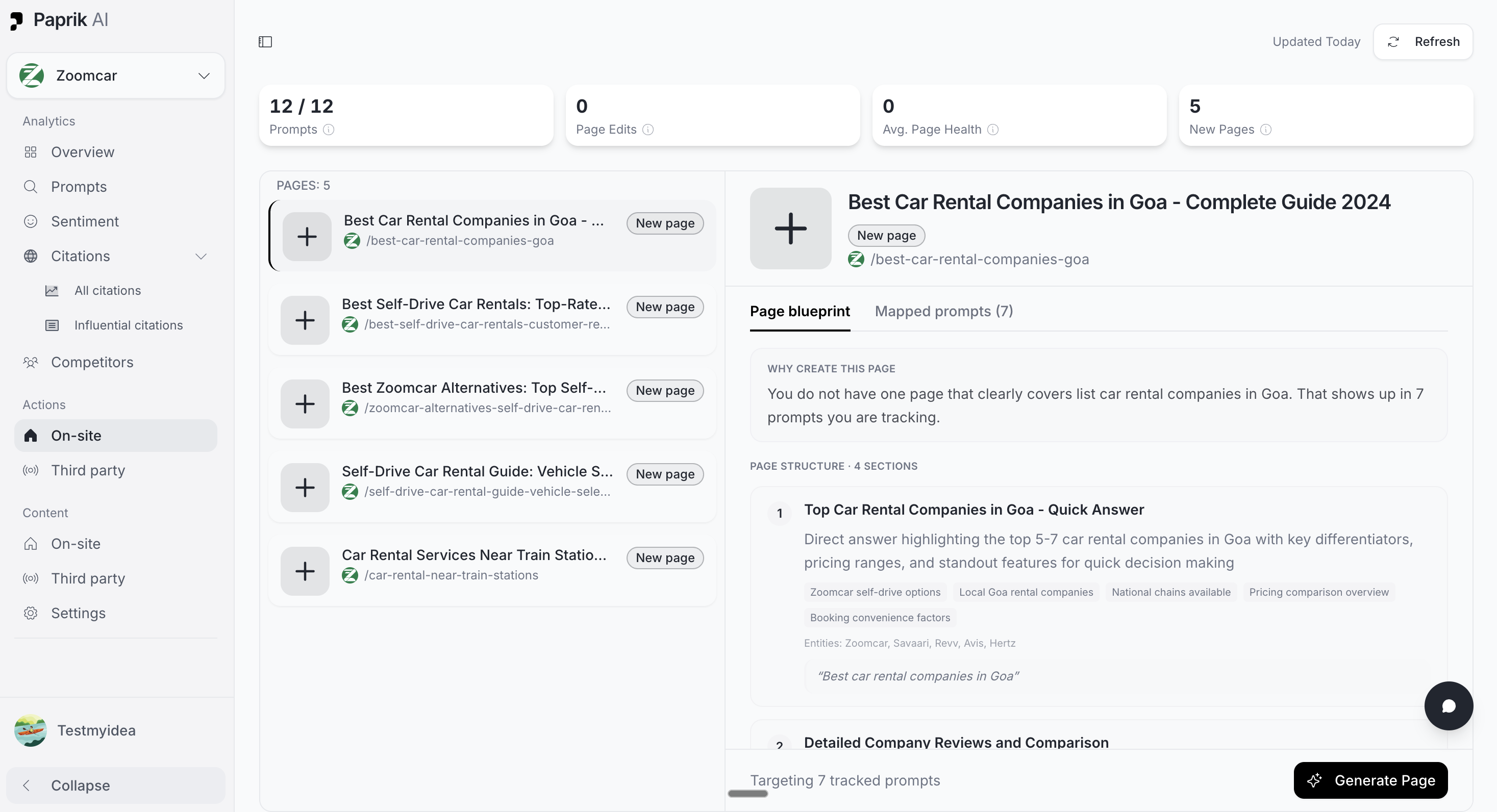Click the Zoomcar self-drive options tag
This screenshot has width=1497, height=812.
pyautogui.click(x=875, y=593)
